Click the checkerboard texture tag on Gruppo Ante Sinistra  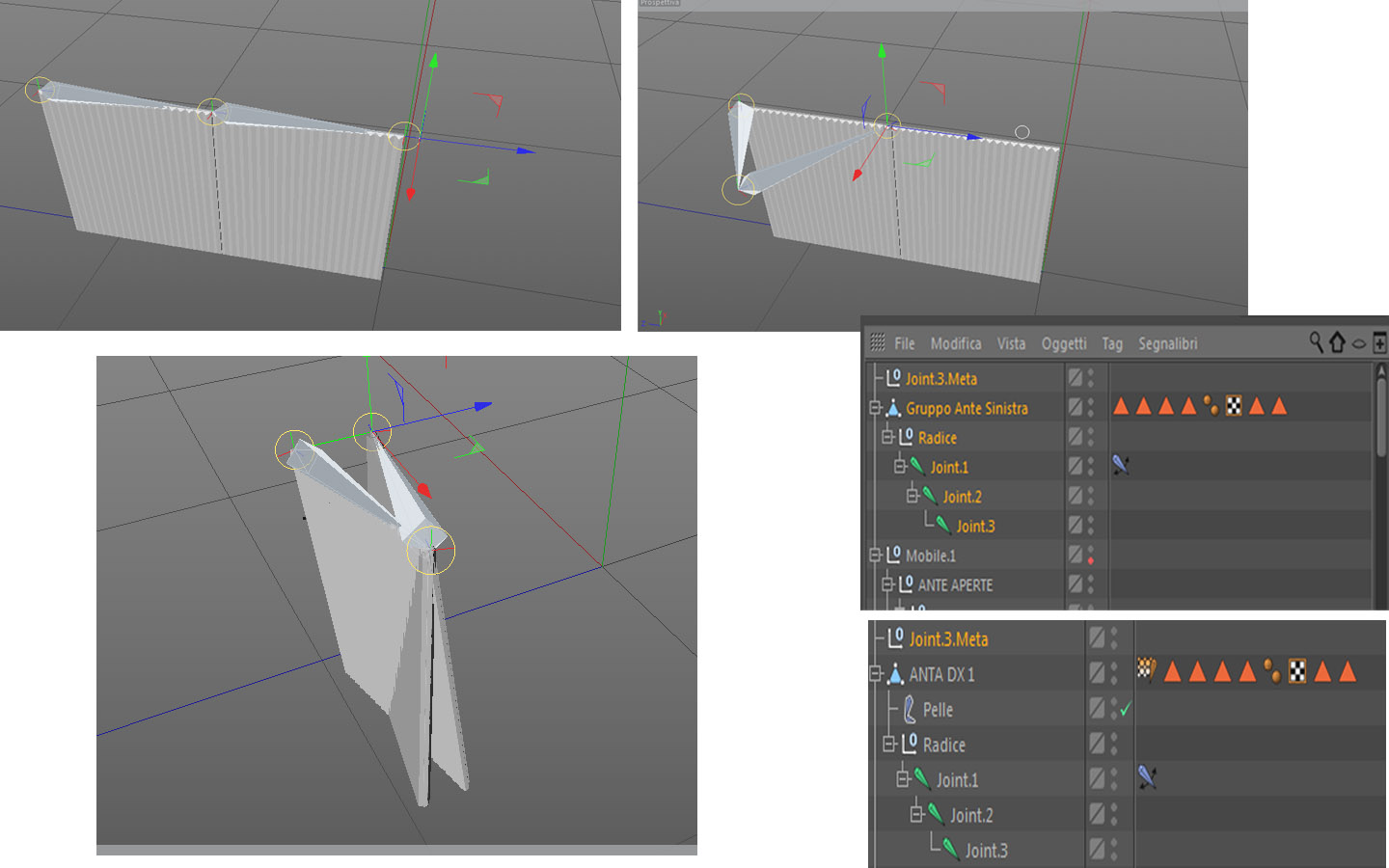click(x=1234, y=406)
